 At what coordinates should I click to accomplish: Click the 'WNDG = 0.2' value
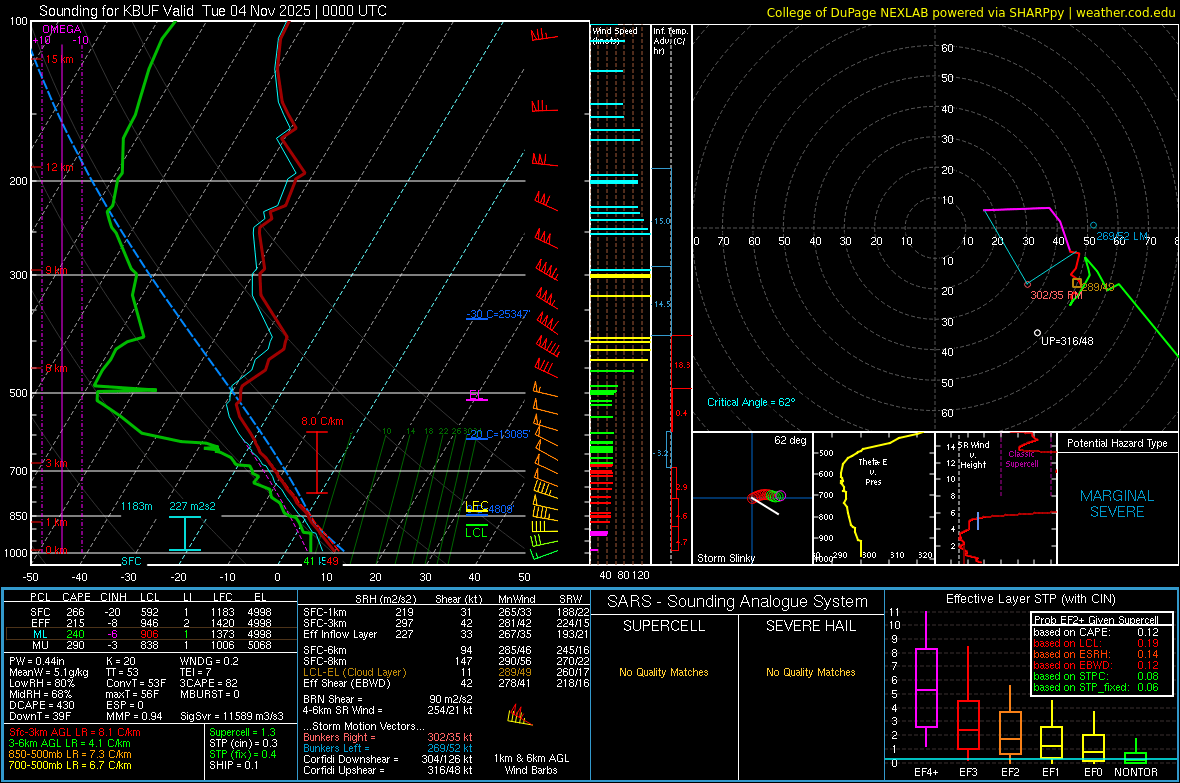pos(209,661)
